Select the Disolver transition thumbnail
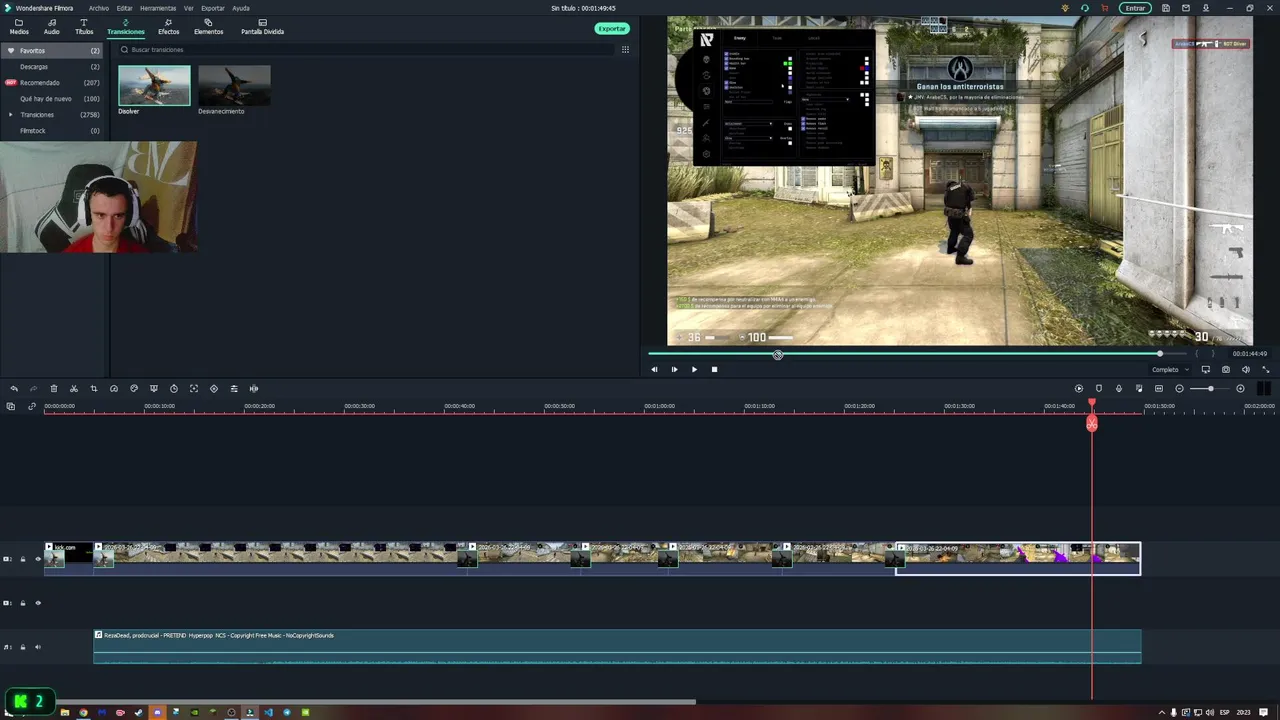This screenshot has height=720, width=1280. point(154,86)
